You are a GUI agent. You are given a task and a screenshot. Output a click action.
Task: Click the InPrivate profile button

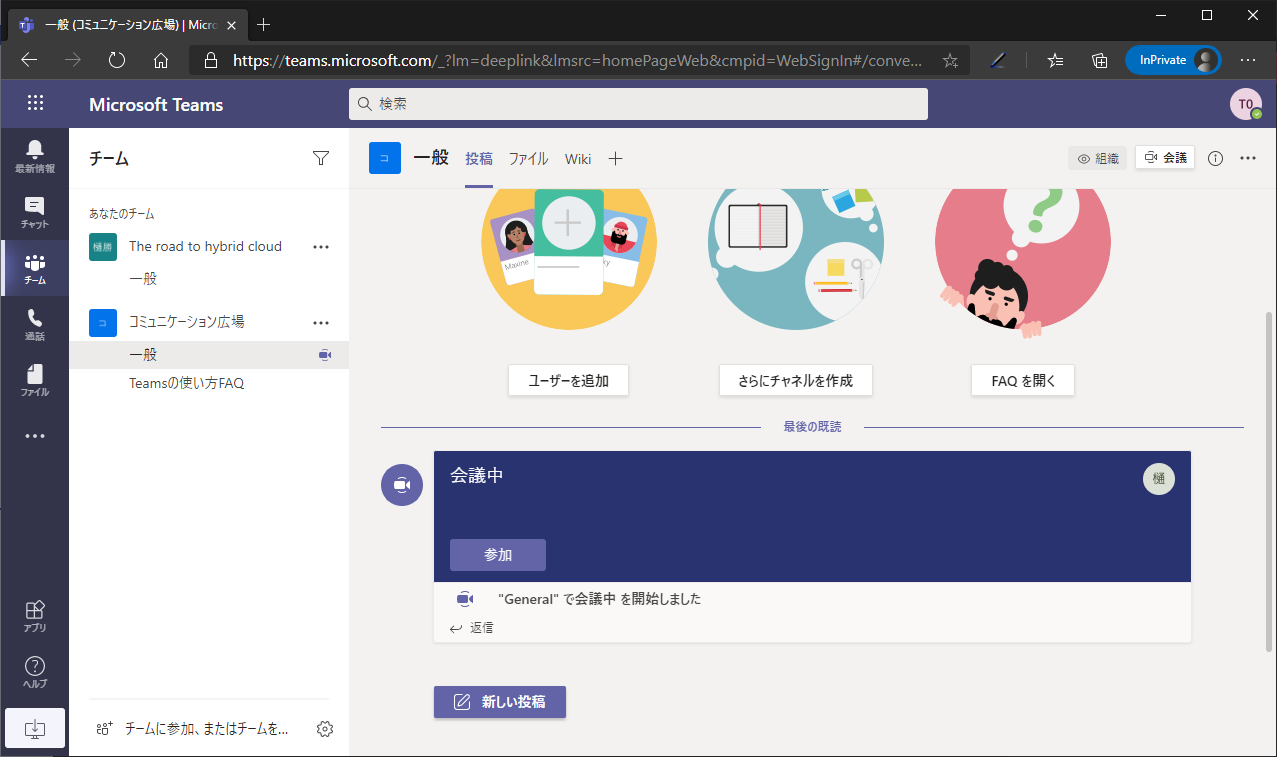tap(1173, 60)
